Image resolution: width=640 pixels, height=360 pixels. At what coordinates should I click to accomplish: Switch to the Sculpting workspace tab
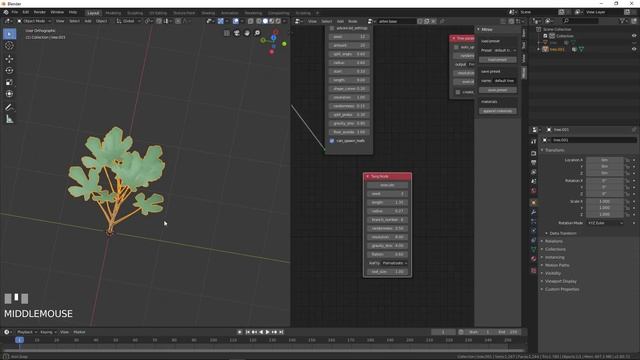[135, 13]
